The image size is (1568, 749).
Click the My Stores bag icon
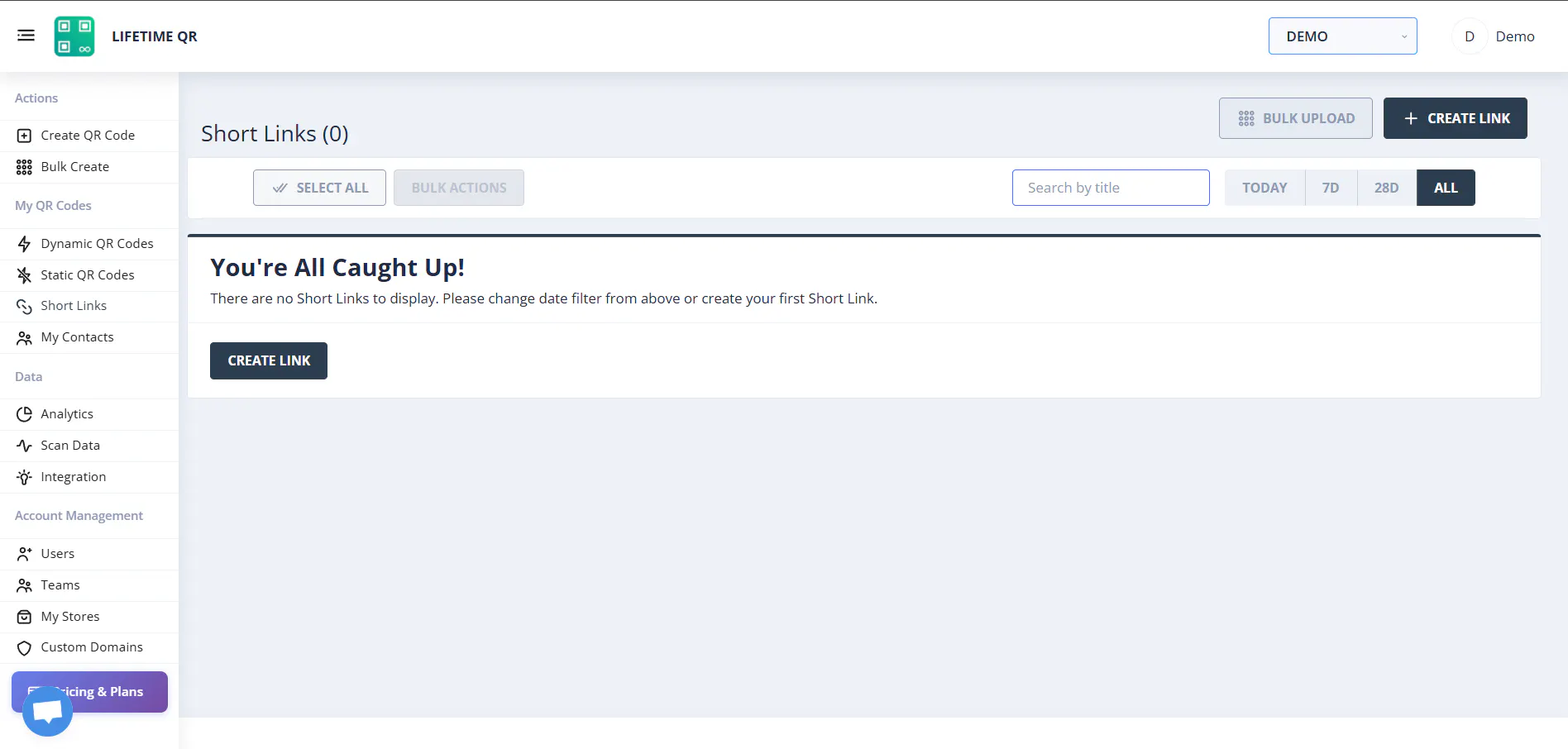[24, 617]
